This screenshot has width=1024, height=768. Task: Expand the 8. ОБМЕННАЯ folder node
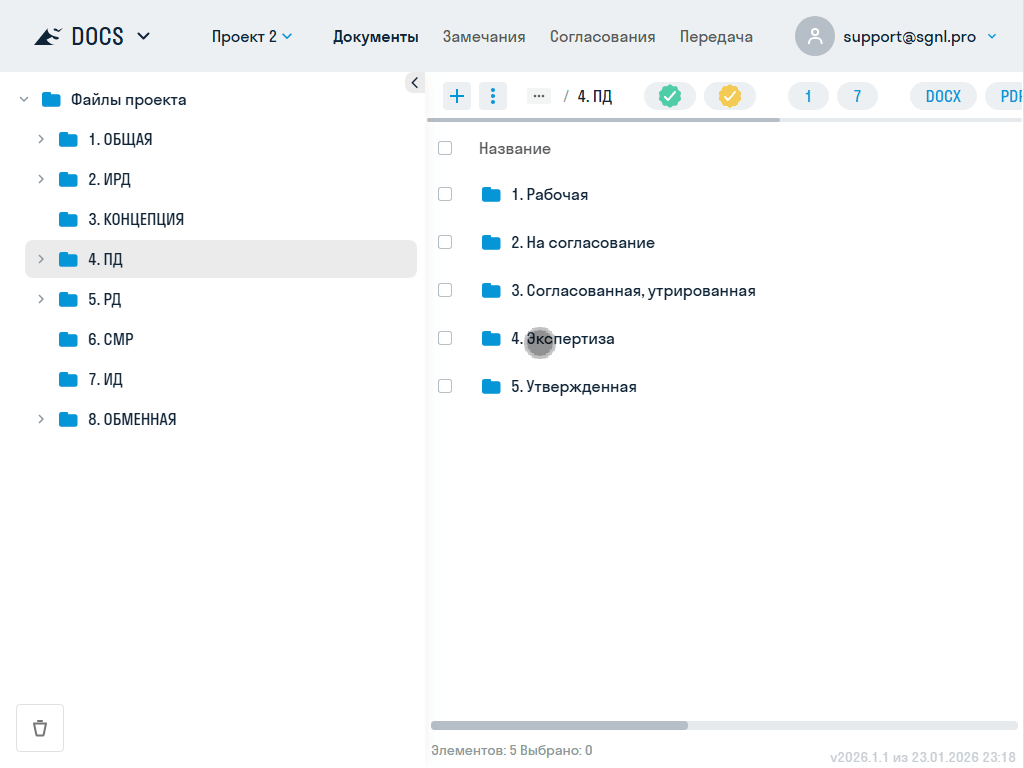[x=41, y=419]
